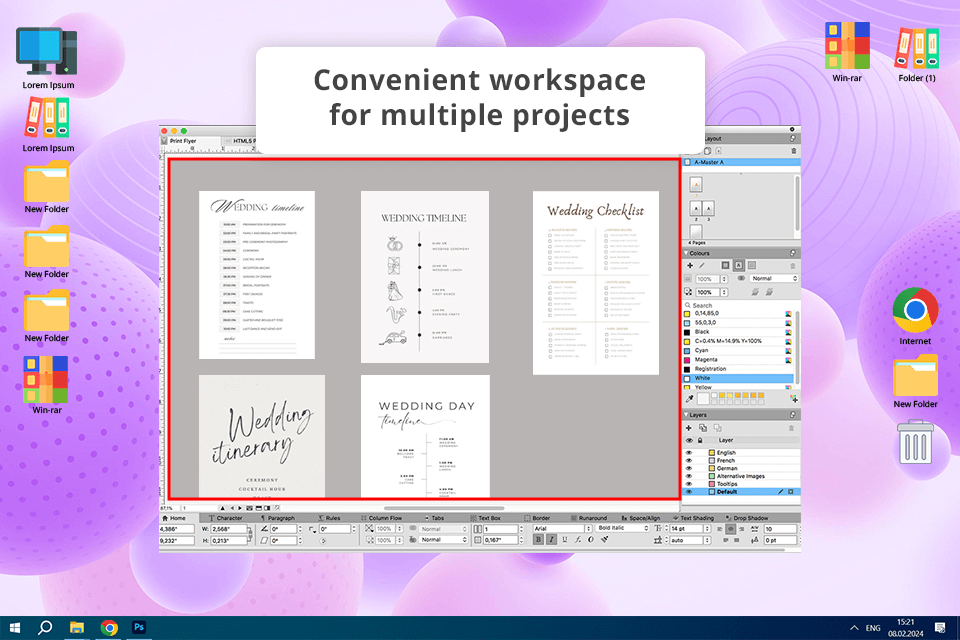Select the Magenta colour in list
Viewport: 960px width, 640px height.
pos(738,360)
